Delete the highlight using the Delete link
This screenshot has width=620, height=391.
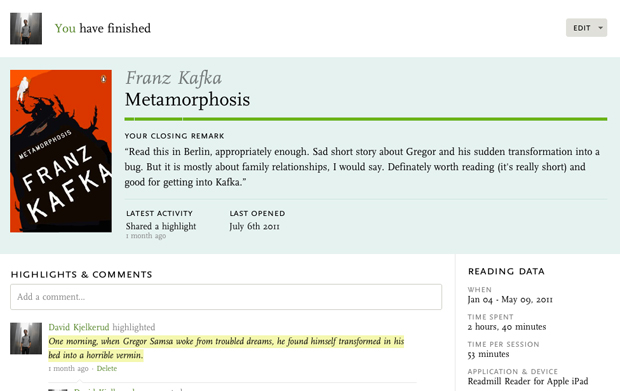[x=107, y=368]
